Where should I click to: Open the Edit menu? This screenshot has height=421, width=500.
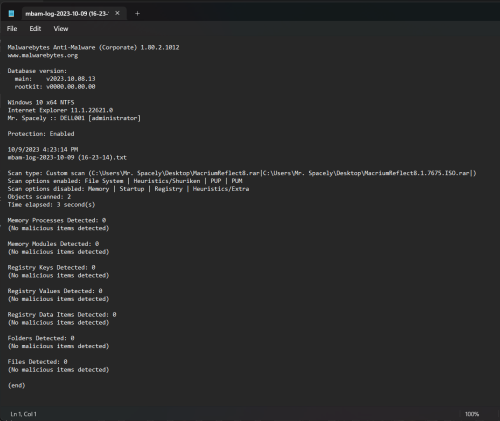[x=35, y=29]
